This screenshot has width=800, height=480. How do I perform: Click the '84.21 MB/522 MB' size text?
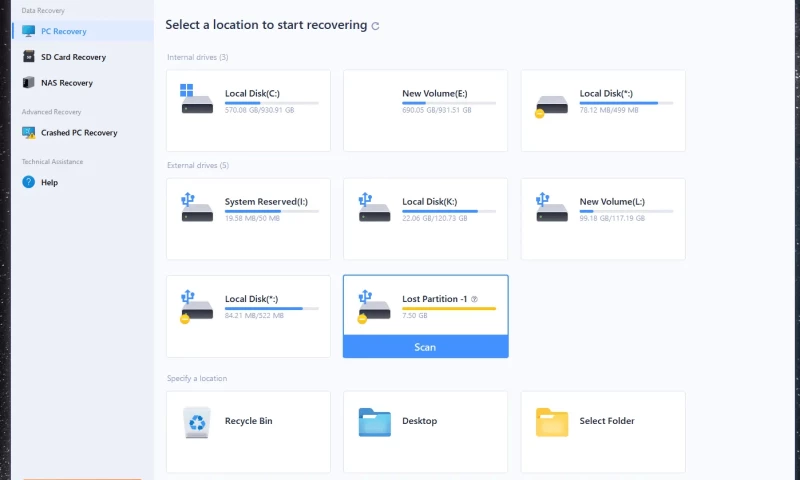pyautogui.click(x=255, y=316)
